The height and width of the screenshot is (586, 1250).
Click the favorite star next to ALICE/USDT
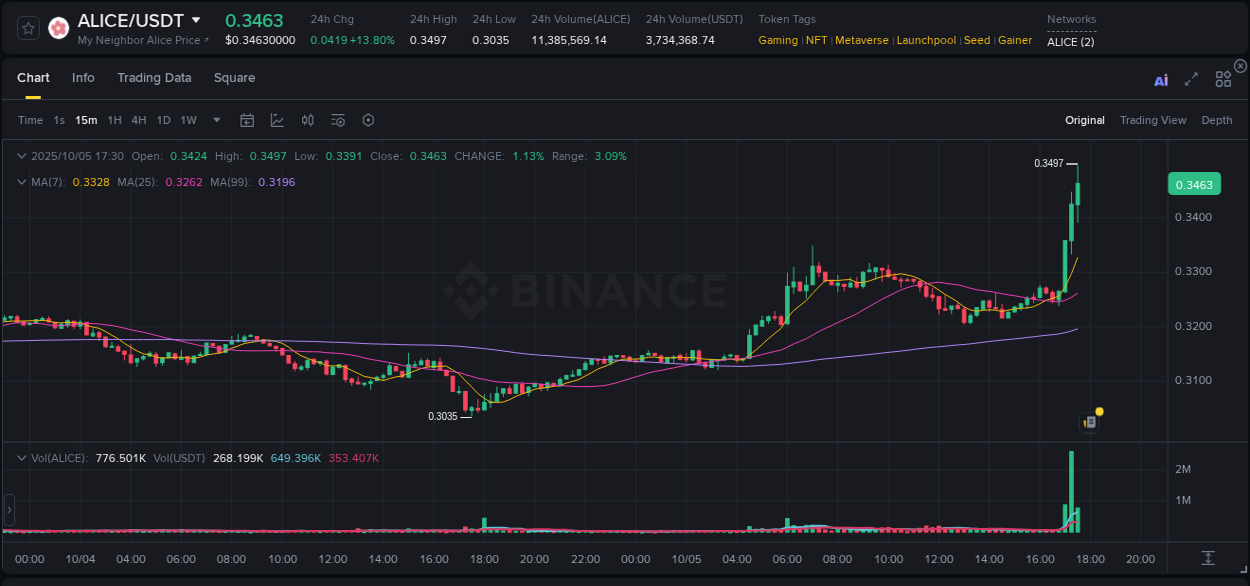28,27
